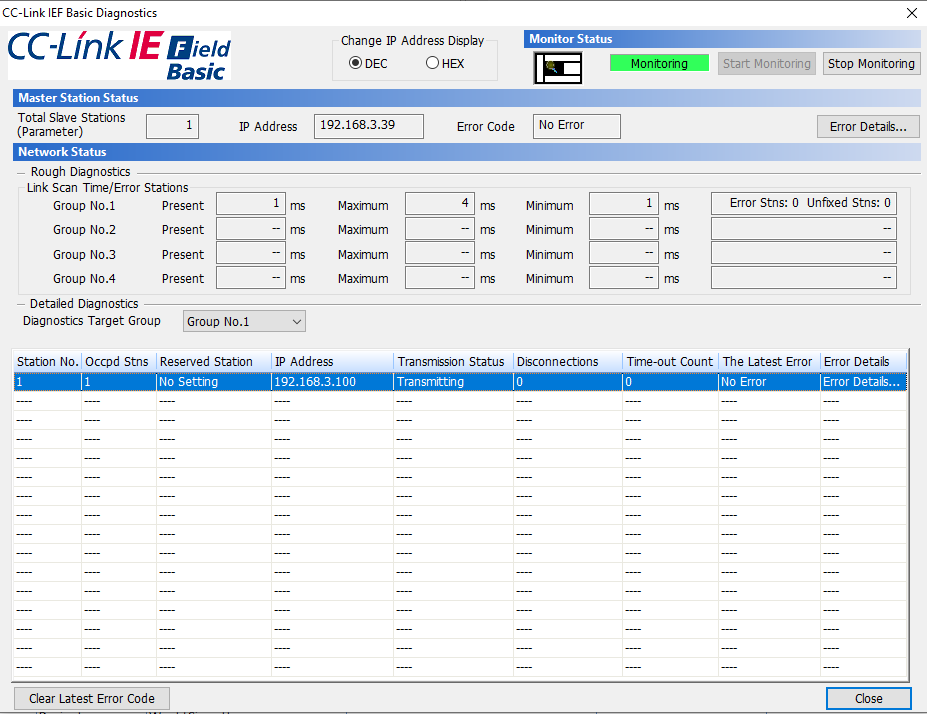The height and width of the screenshot is (714, 927).
Task: Click the IP Address column header in table
Action: (x=333, y=362)
